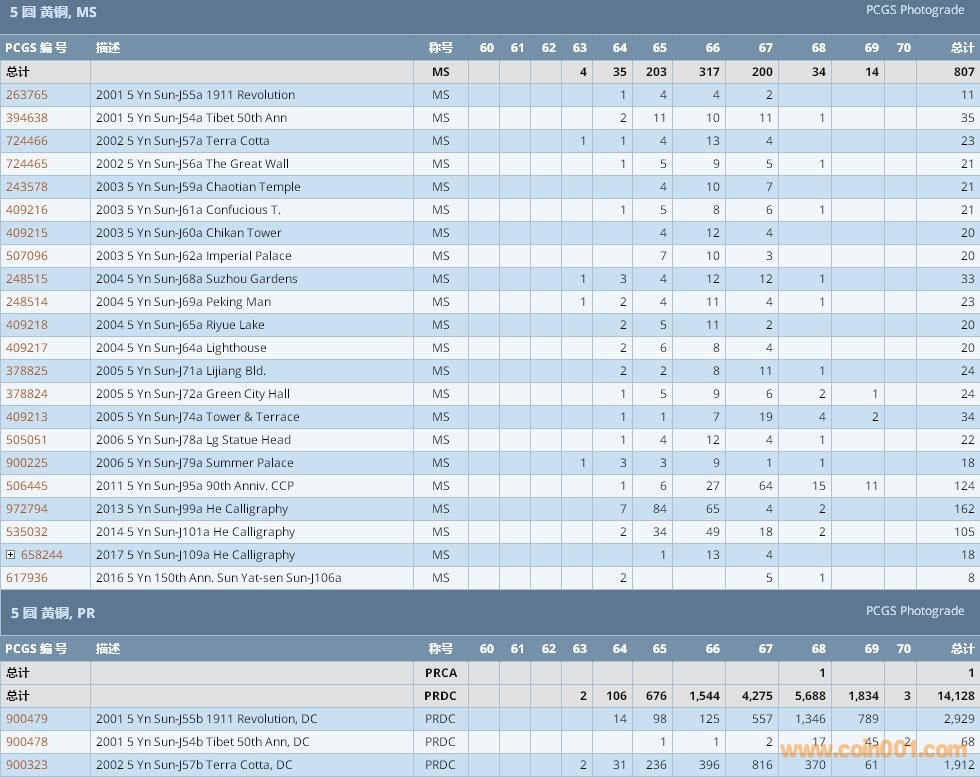Click PCGS number 617936 link
980x777 pixels.
tap(27, 578)
